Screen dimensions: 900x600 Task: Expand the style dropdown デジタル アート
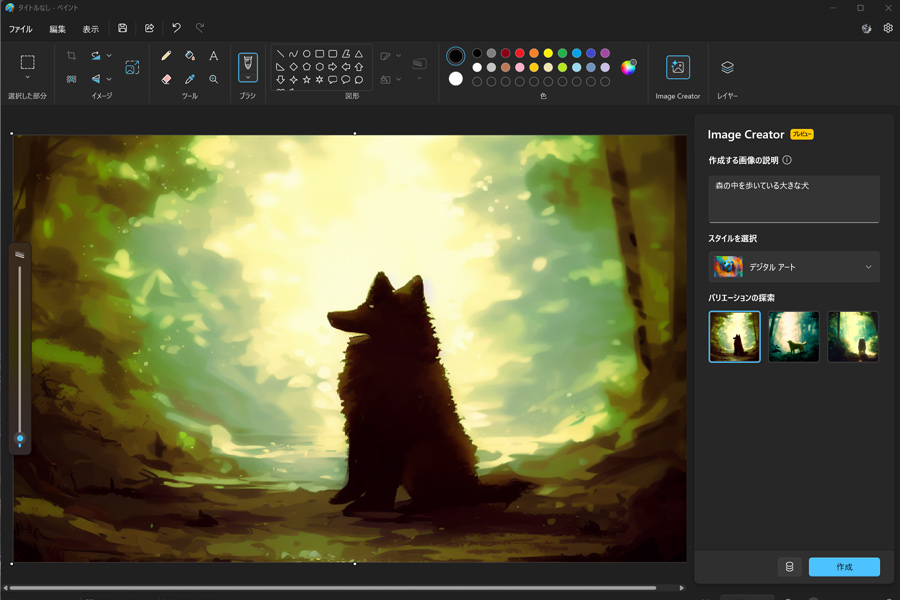794,267
